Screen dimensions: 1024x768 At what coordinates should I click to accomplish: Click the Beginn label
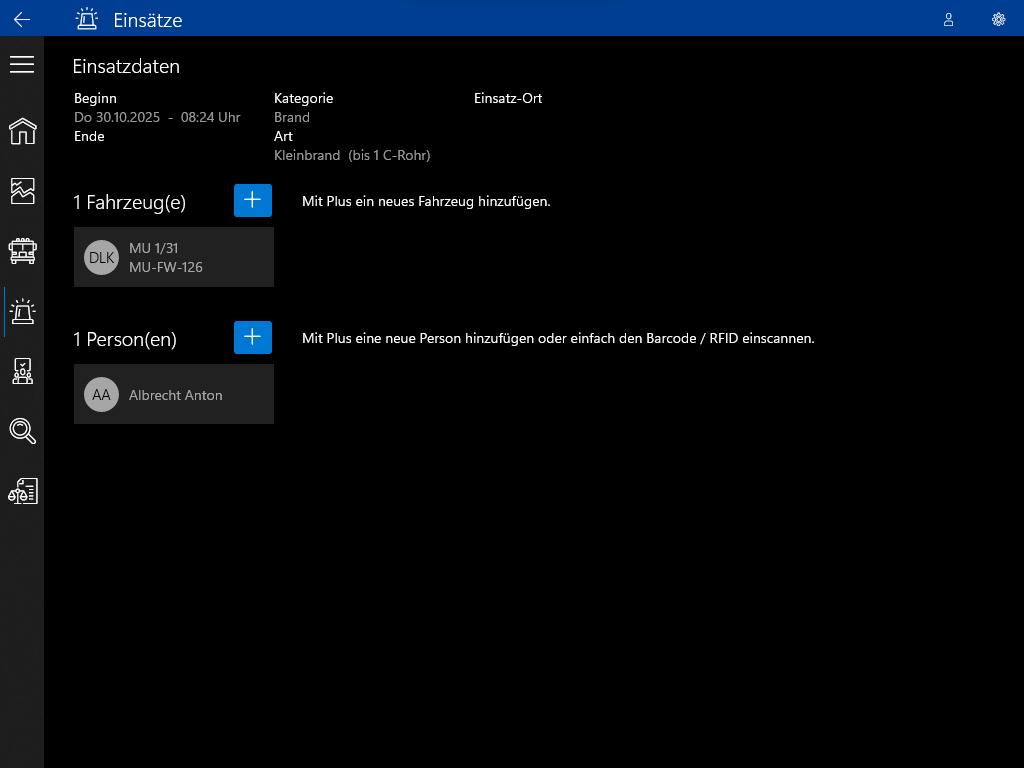(95, 99)
